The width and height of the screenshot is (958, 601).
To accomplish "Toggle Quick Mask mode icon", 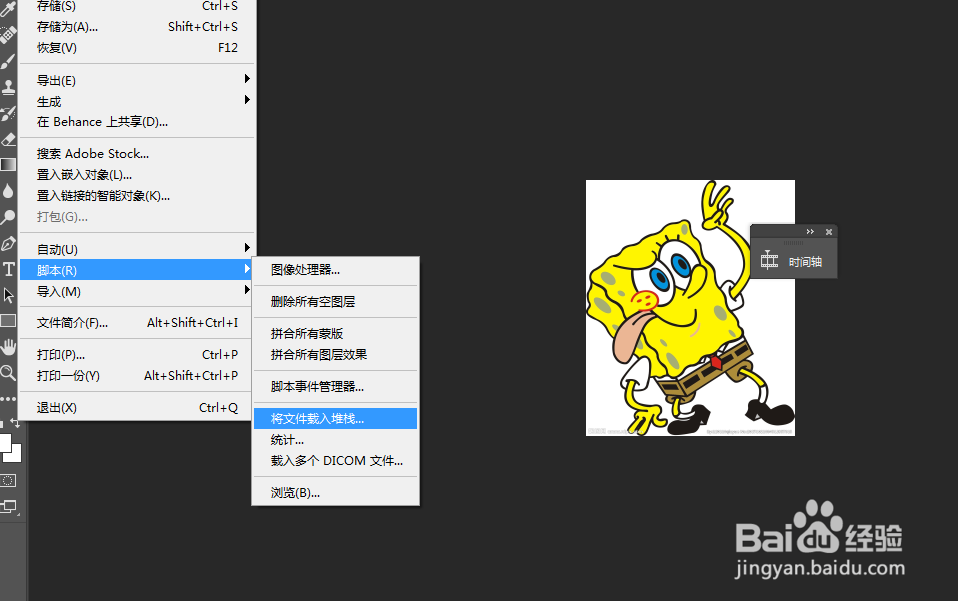I will tap(8, 480).
